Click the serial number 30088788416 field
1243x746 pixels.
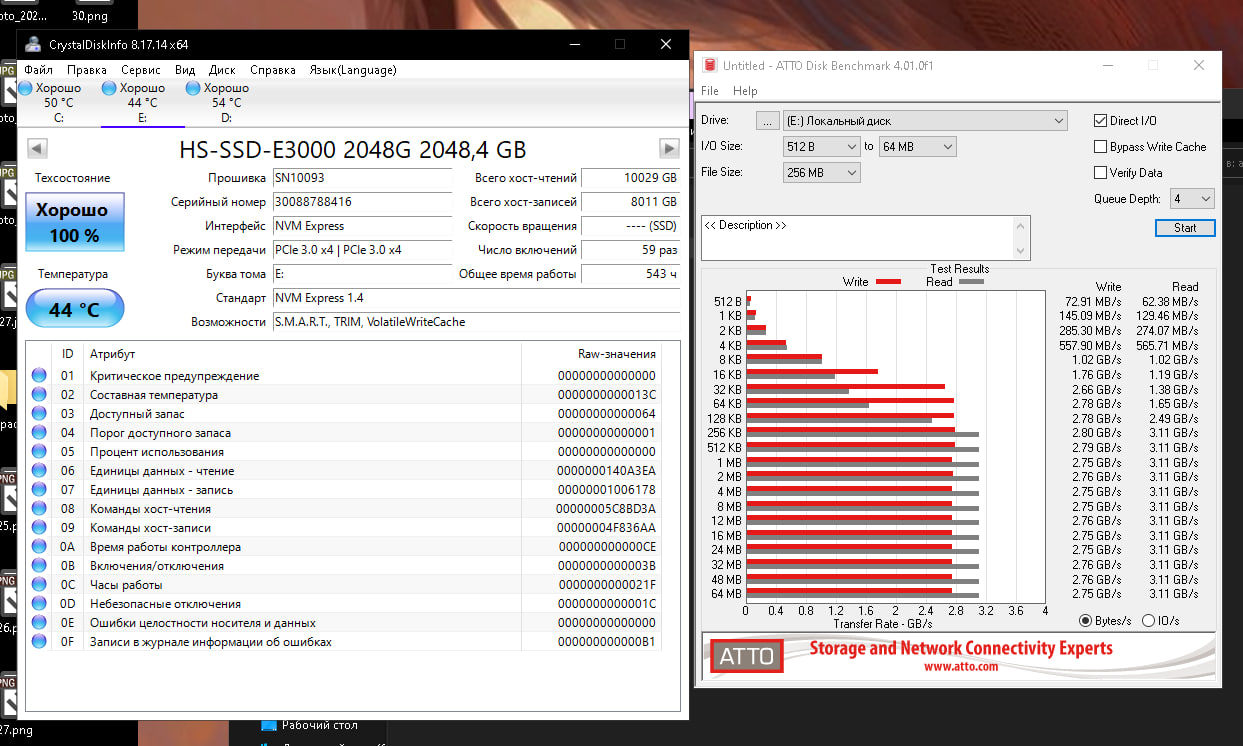361,202
